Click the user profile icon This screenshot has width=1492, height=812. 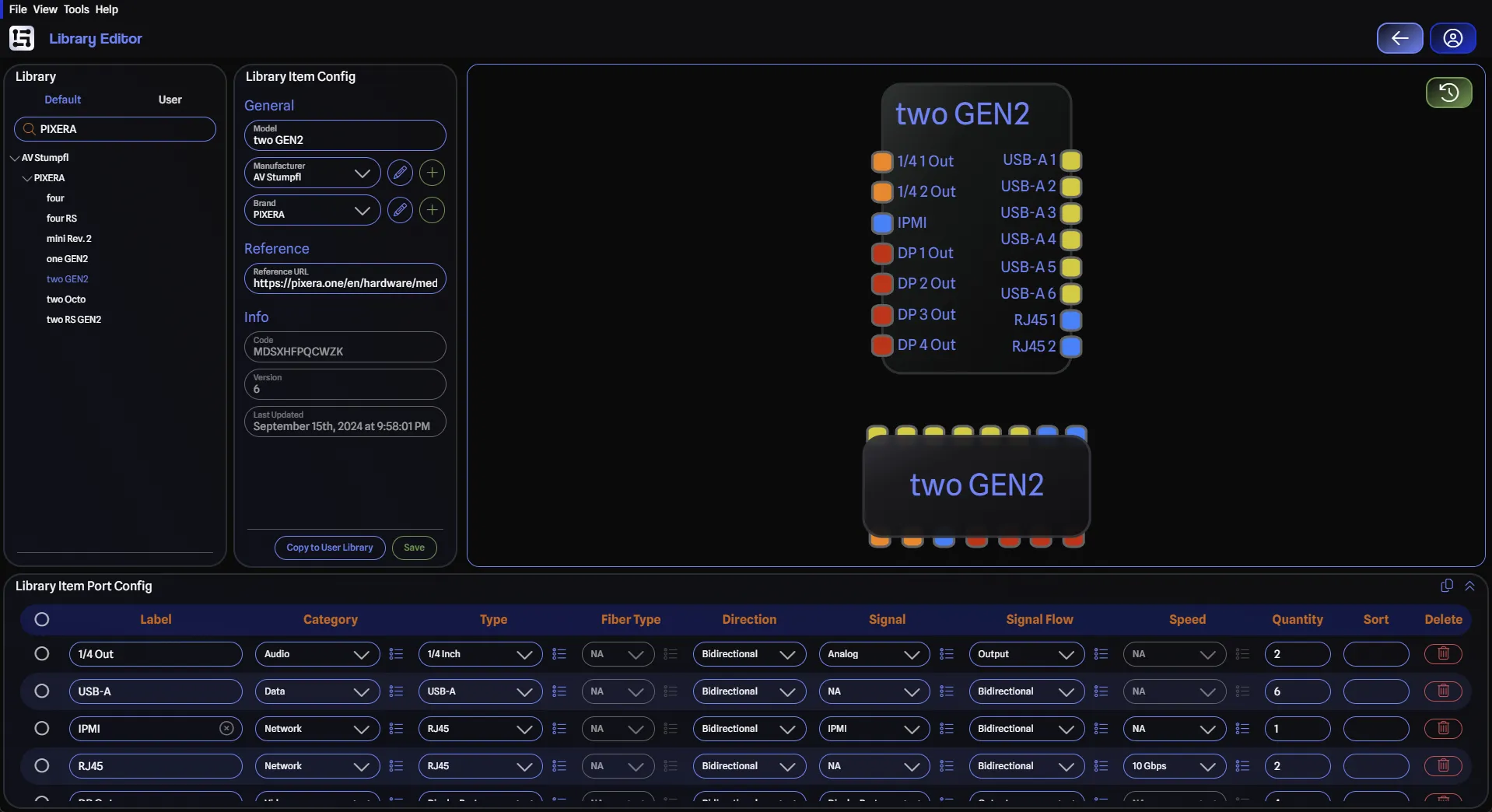tap(1453, 38)
